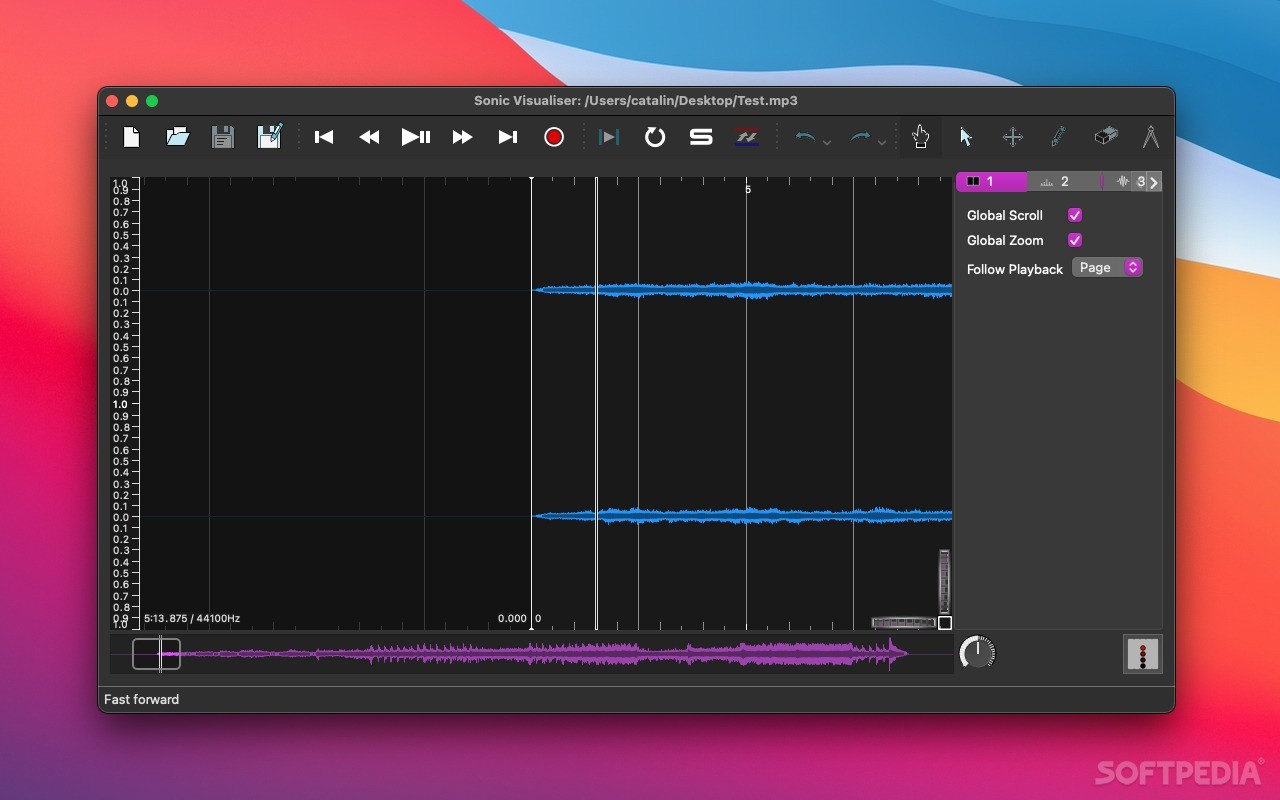
Task: Rewind to the start of the audio
Action: [324, 137]
